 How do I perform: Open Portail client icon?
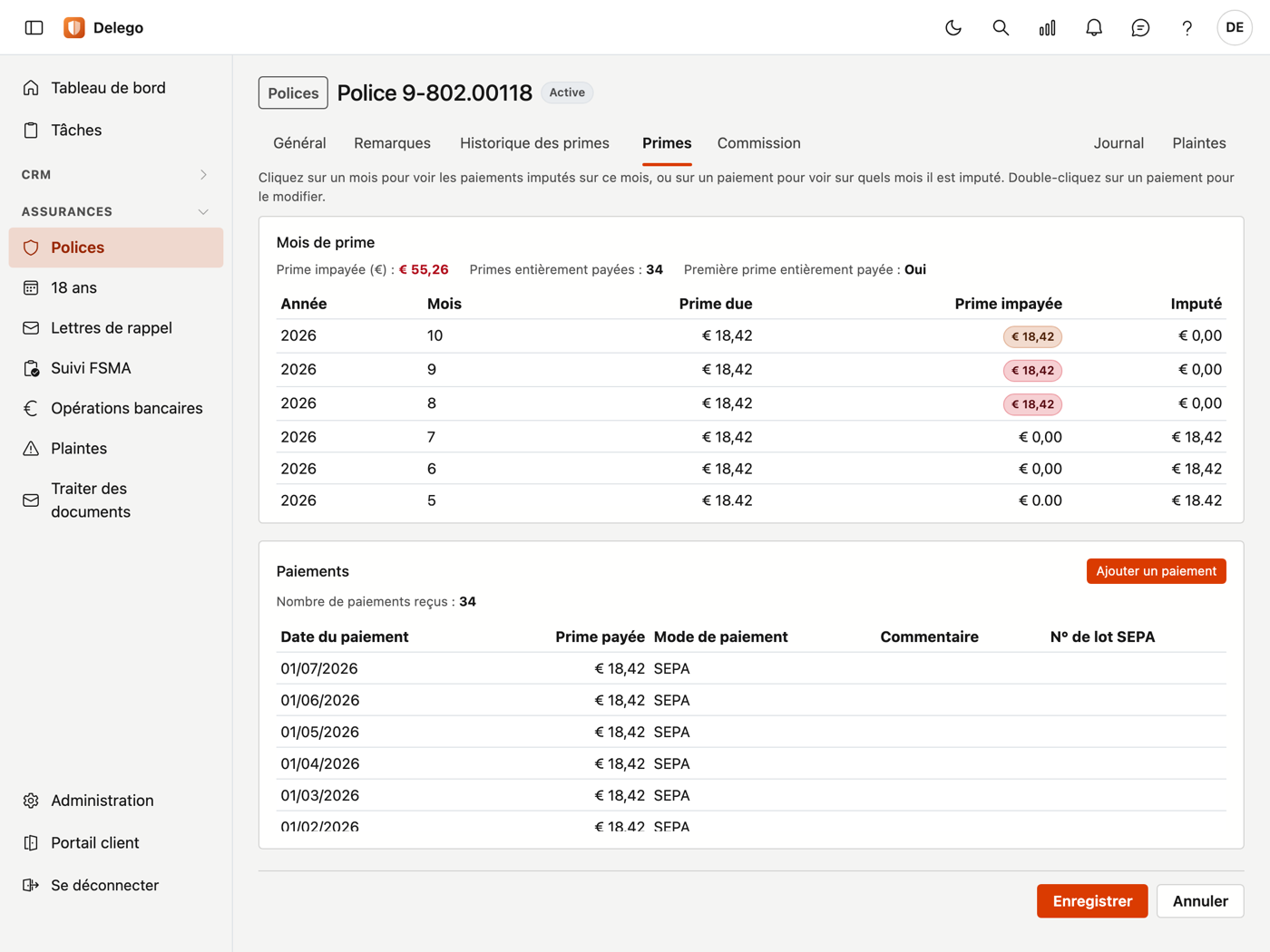tap(31, 843)
